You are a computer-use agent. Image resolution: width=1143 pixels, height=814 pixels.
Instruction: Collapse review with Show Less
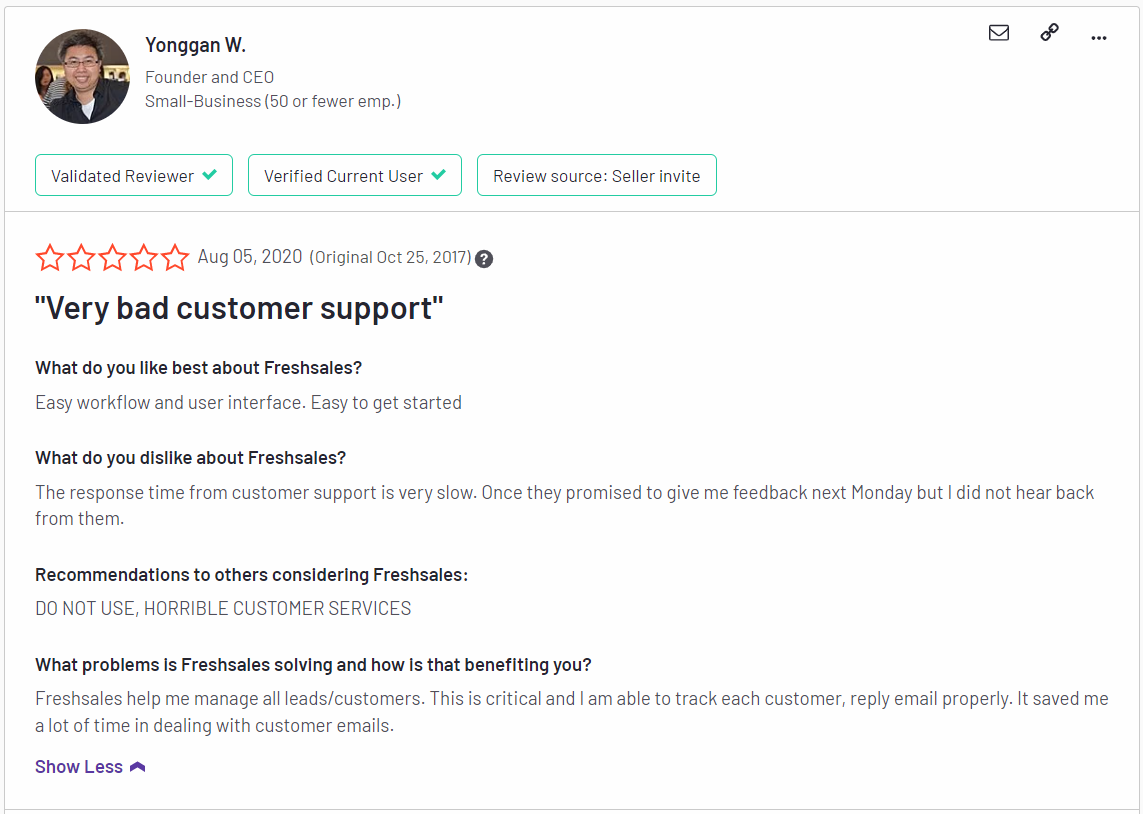pos(79,767)
